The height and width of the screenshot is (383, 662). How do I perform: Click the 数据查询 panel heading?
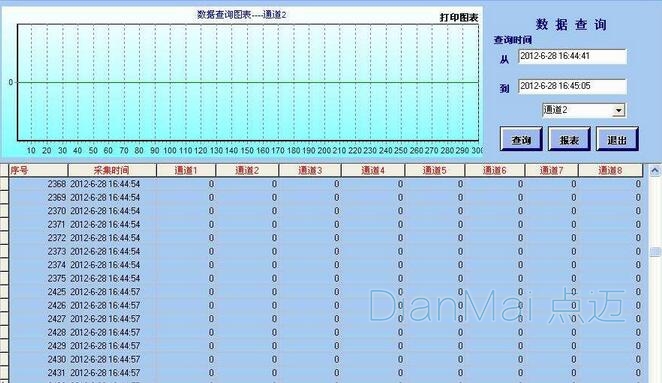click(x=571, y=24)
